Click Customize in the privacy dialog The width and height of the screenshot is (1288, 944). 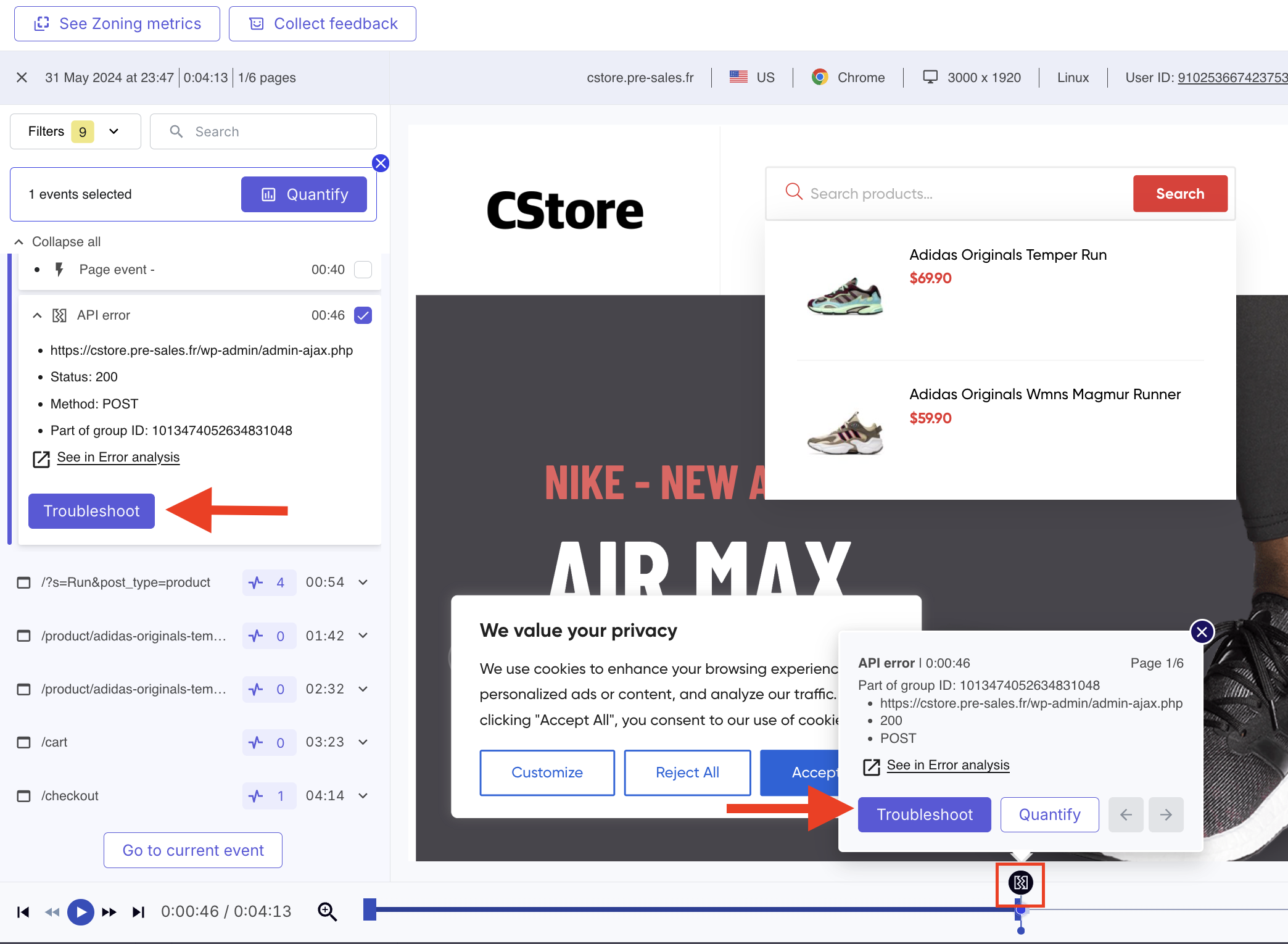pyautogui.click(x=547, y=772)
